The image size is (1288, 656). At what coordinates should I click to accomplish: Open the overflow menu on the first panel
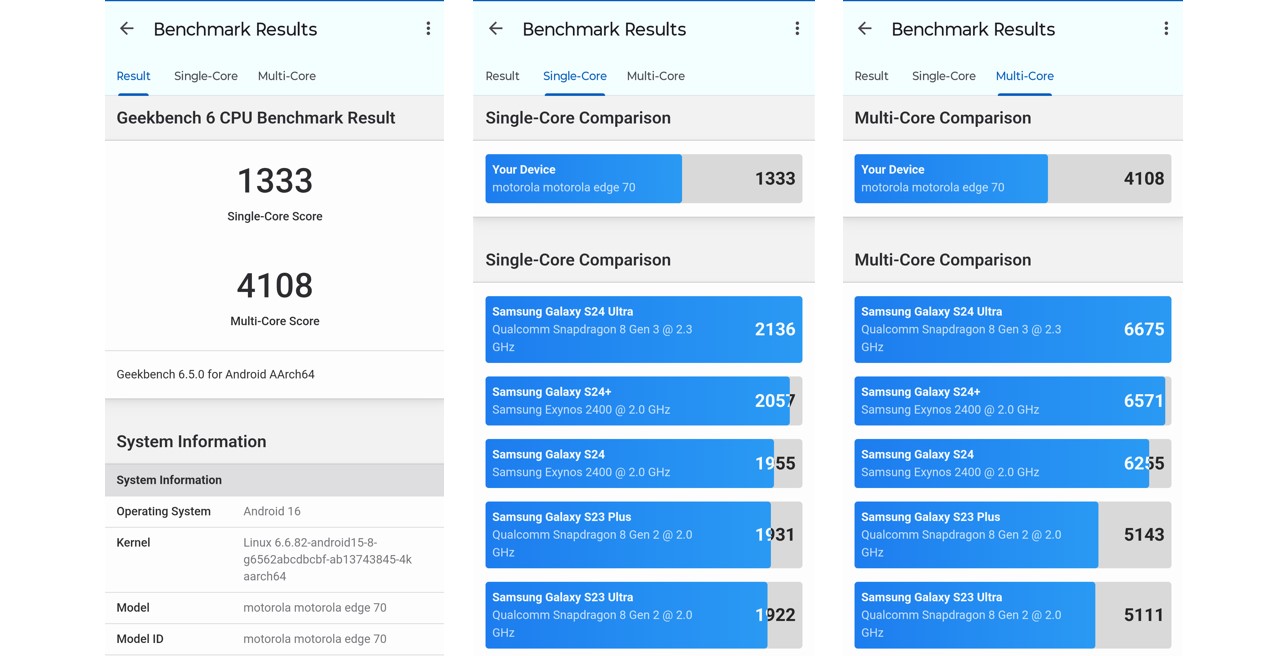click(x=428, y=29)
